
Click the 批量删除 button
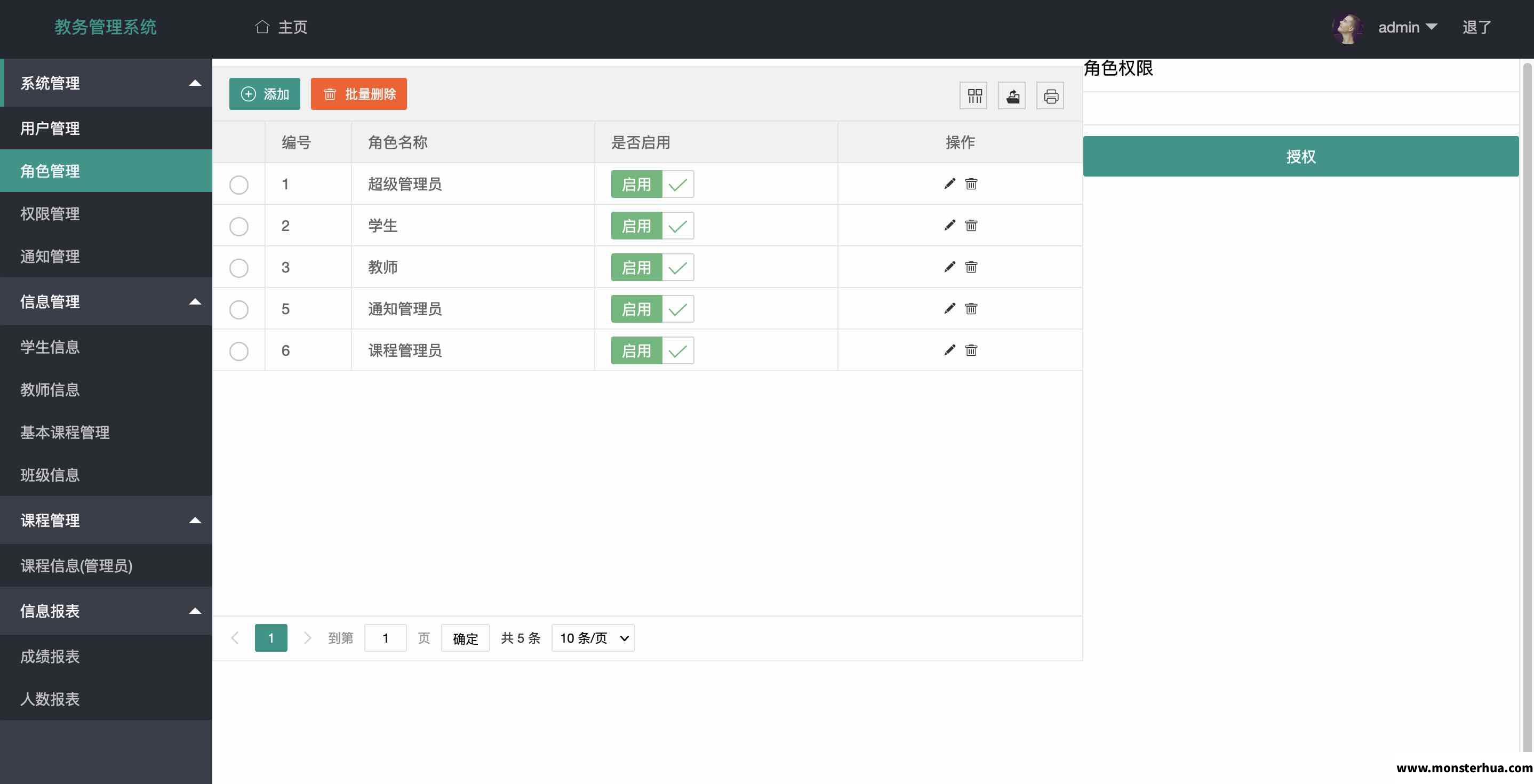tap(358, 94)
